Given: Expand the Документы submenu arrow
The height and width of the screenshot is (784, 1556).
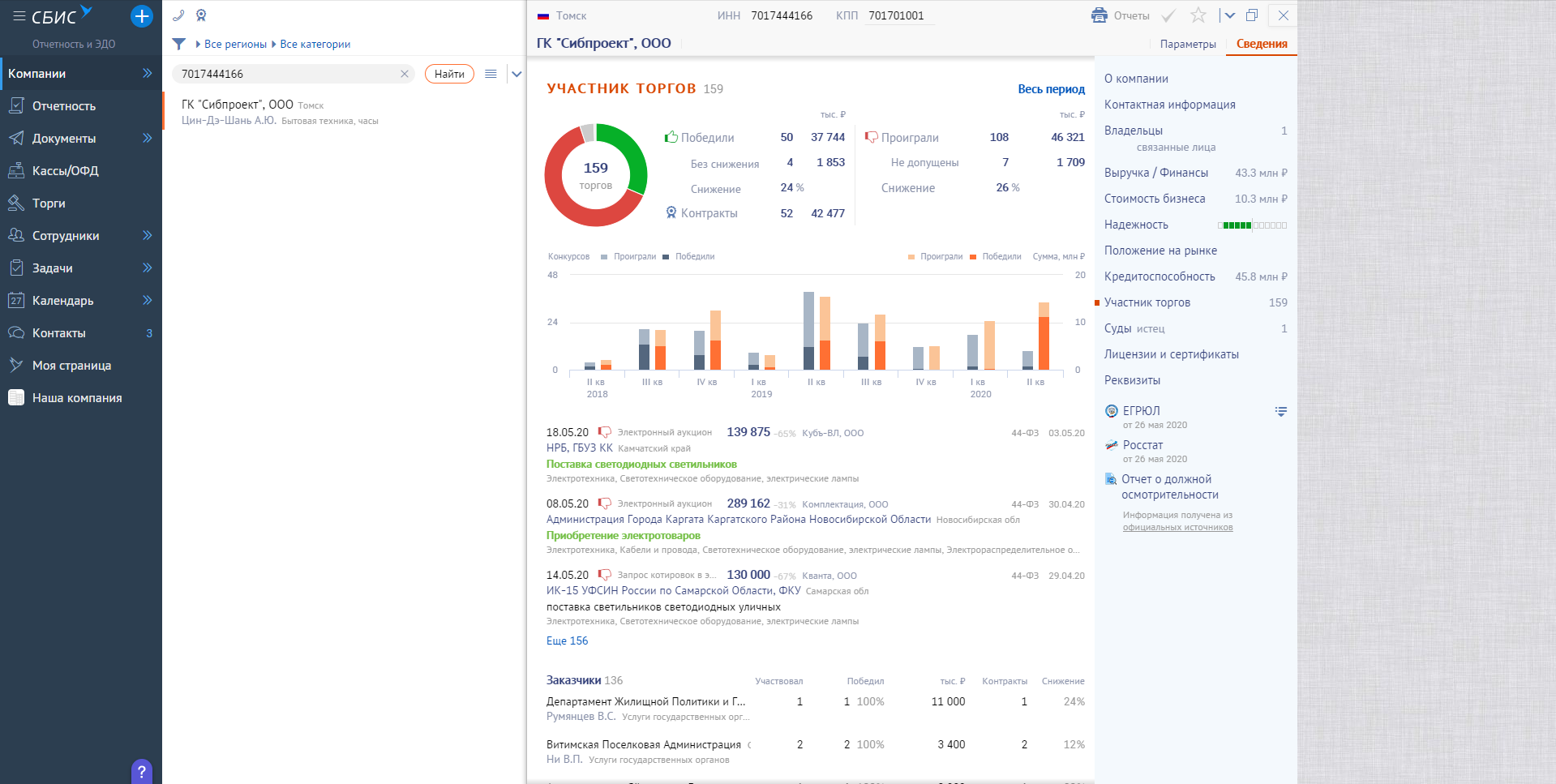Looking at the screenshot, I should [148, 139].
